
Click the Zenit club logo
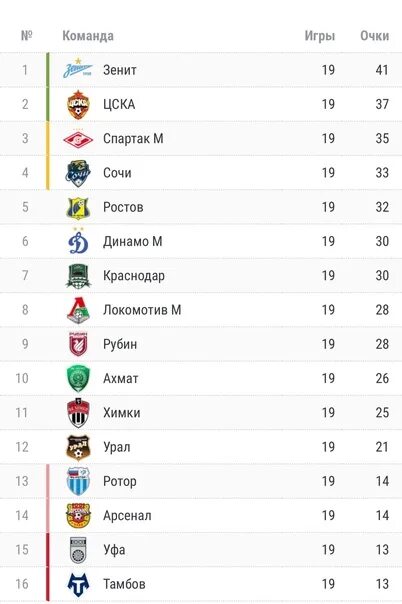click(78, 69)
